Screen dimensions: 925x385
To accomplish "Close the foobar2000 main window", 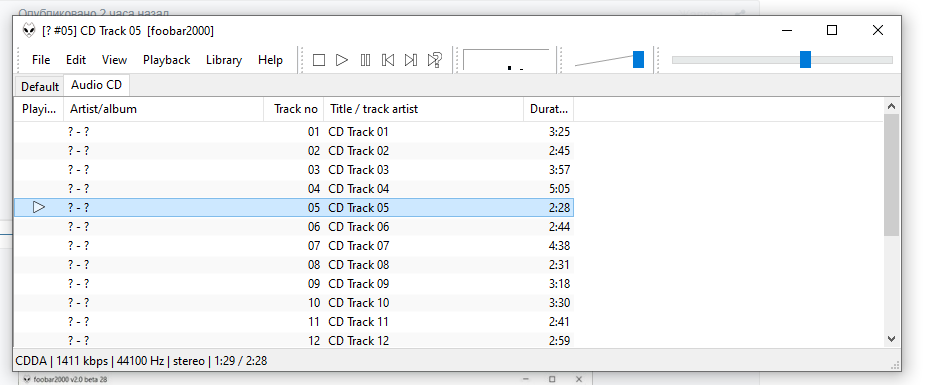I will (x=878, y=30).
